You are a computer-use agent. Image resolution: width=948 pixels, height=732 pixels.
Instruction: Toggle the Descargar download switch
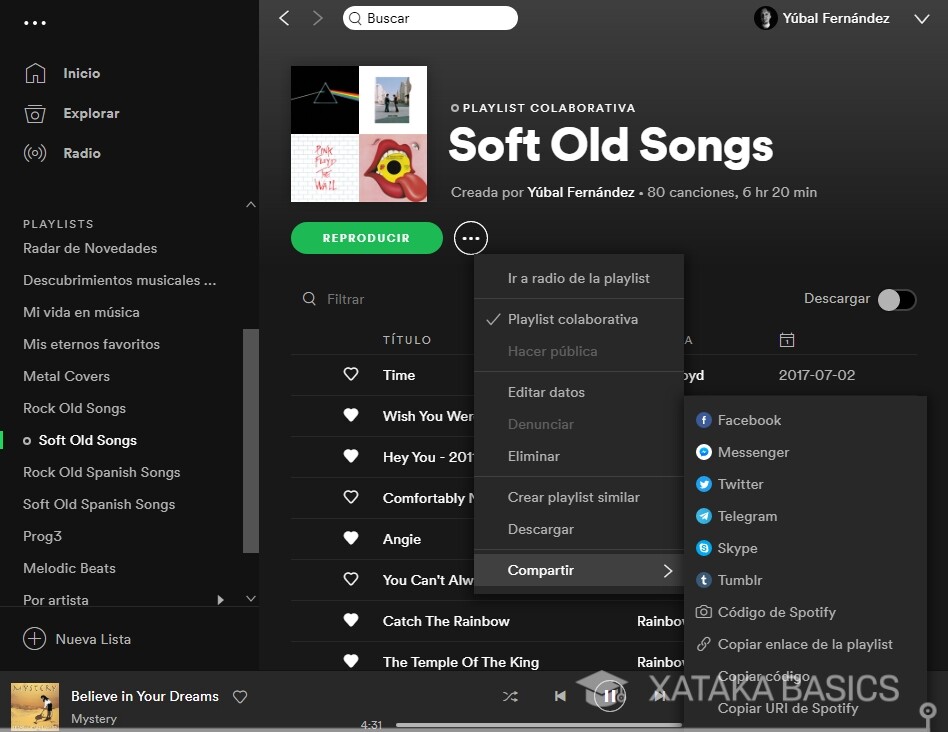click(896, 299)
